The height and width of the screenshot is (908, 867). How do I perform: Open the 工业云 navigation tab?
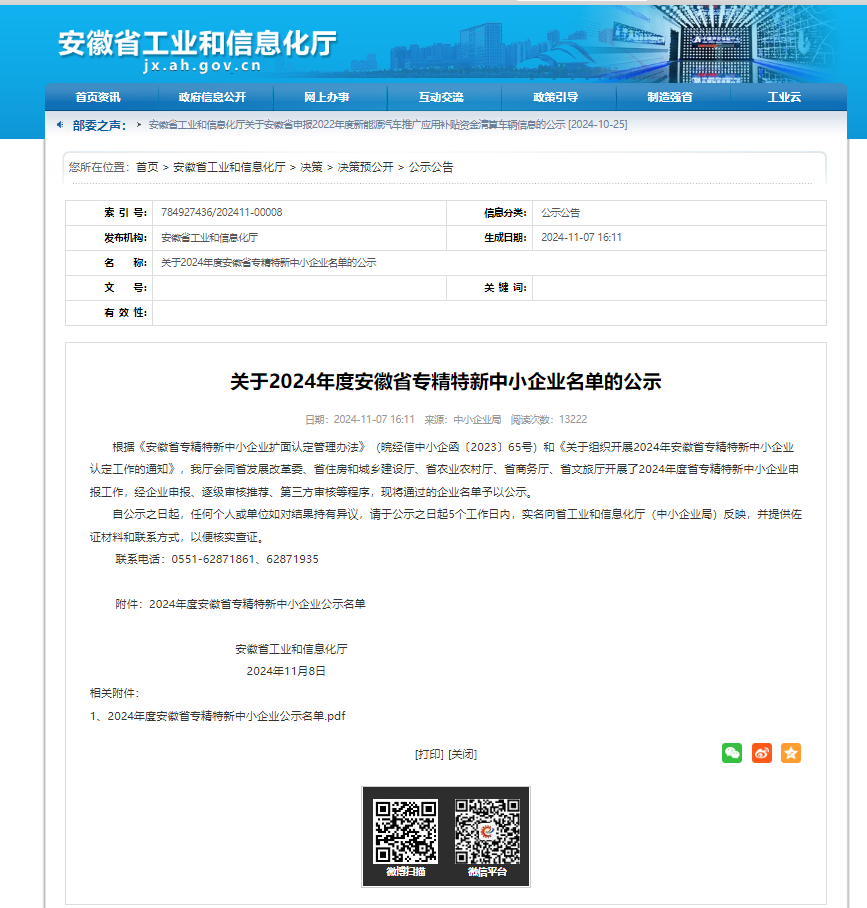pyautogui.click(x=784, y=97)
